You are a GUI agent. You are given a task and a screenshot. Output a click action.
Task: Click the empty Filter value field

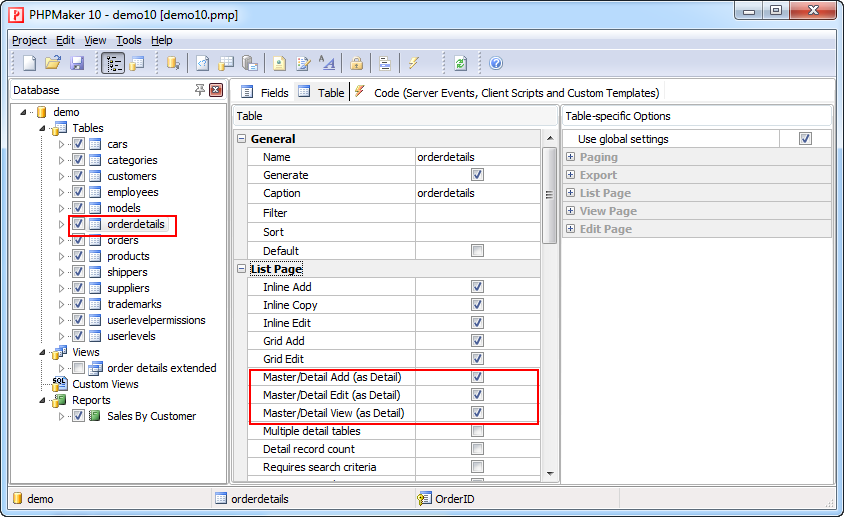click(477, 213)
